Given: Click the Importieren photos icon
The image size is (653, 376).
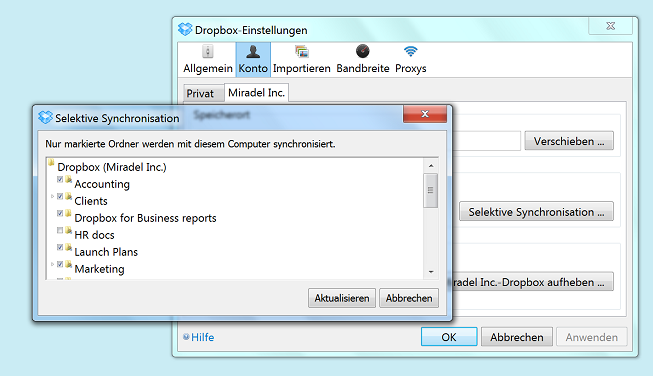Looking at the screenshot, I should pyautogui.click(x=302, y=52).
